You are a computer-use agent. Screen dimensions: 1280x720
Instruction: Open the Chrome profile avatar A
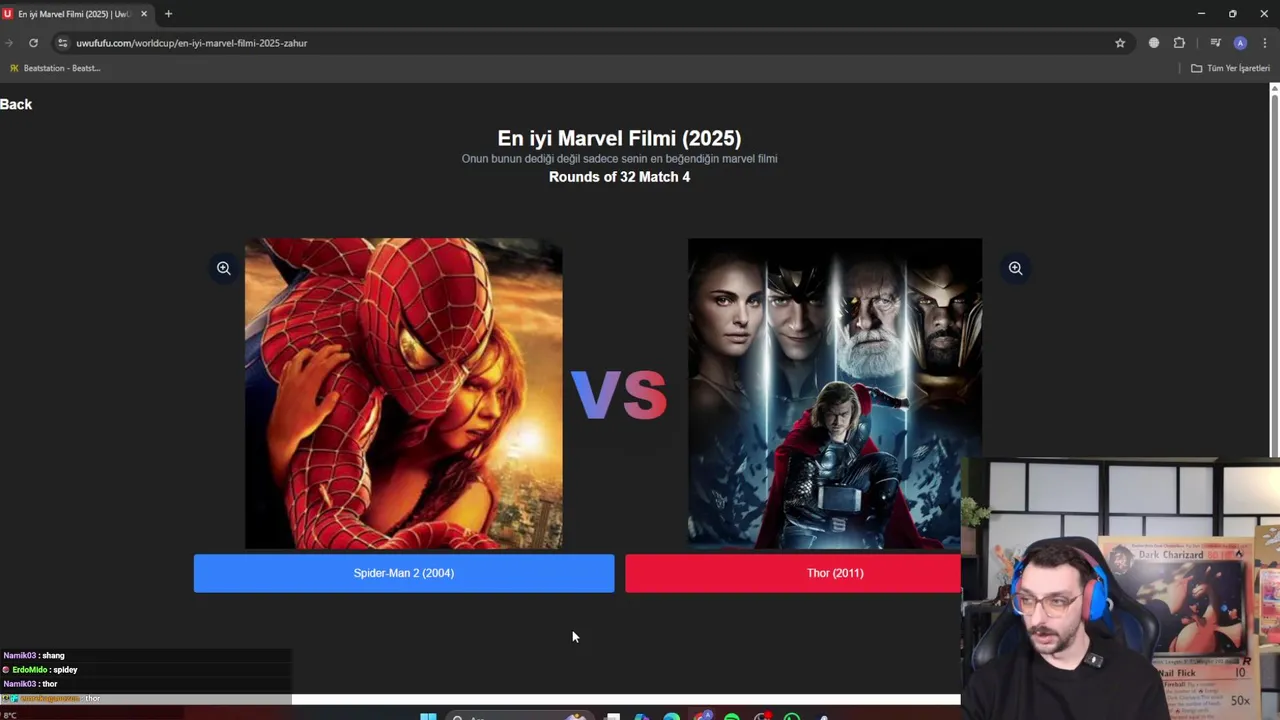pyautogui.click(x=1240, y=43)
